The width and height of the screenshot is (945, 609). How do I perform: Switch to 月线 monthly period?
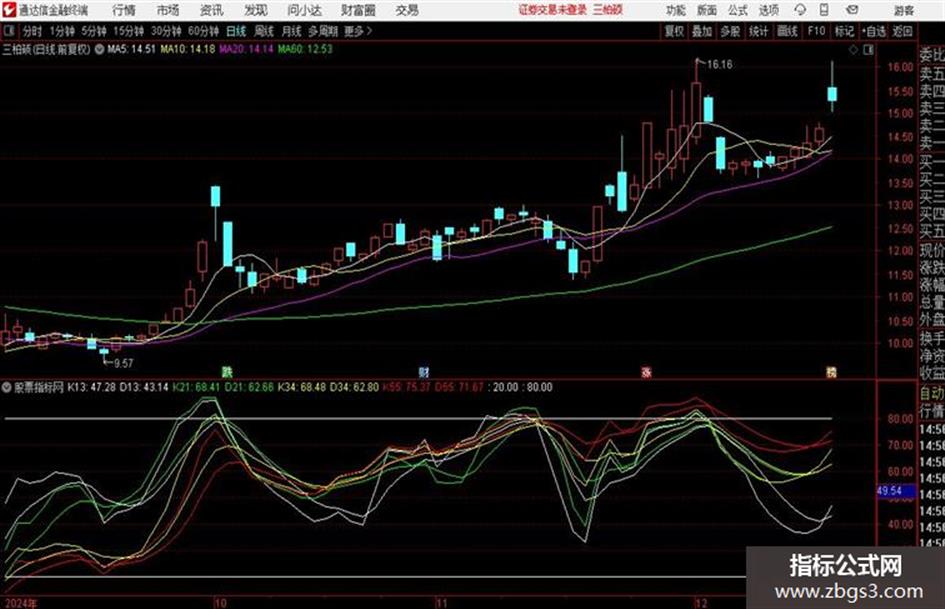coord(292,31)
